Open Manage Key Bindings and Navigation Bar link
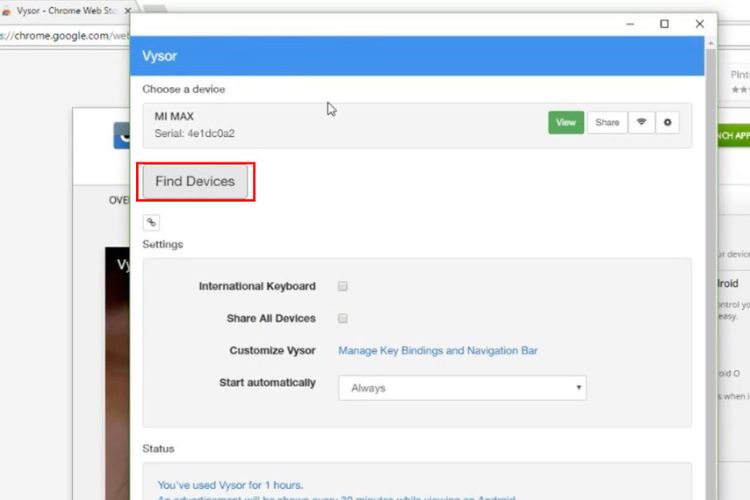This screenshot has width=750, height=500. click(x=438, y=351)
